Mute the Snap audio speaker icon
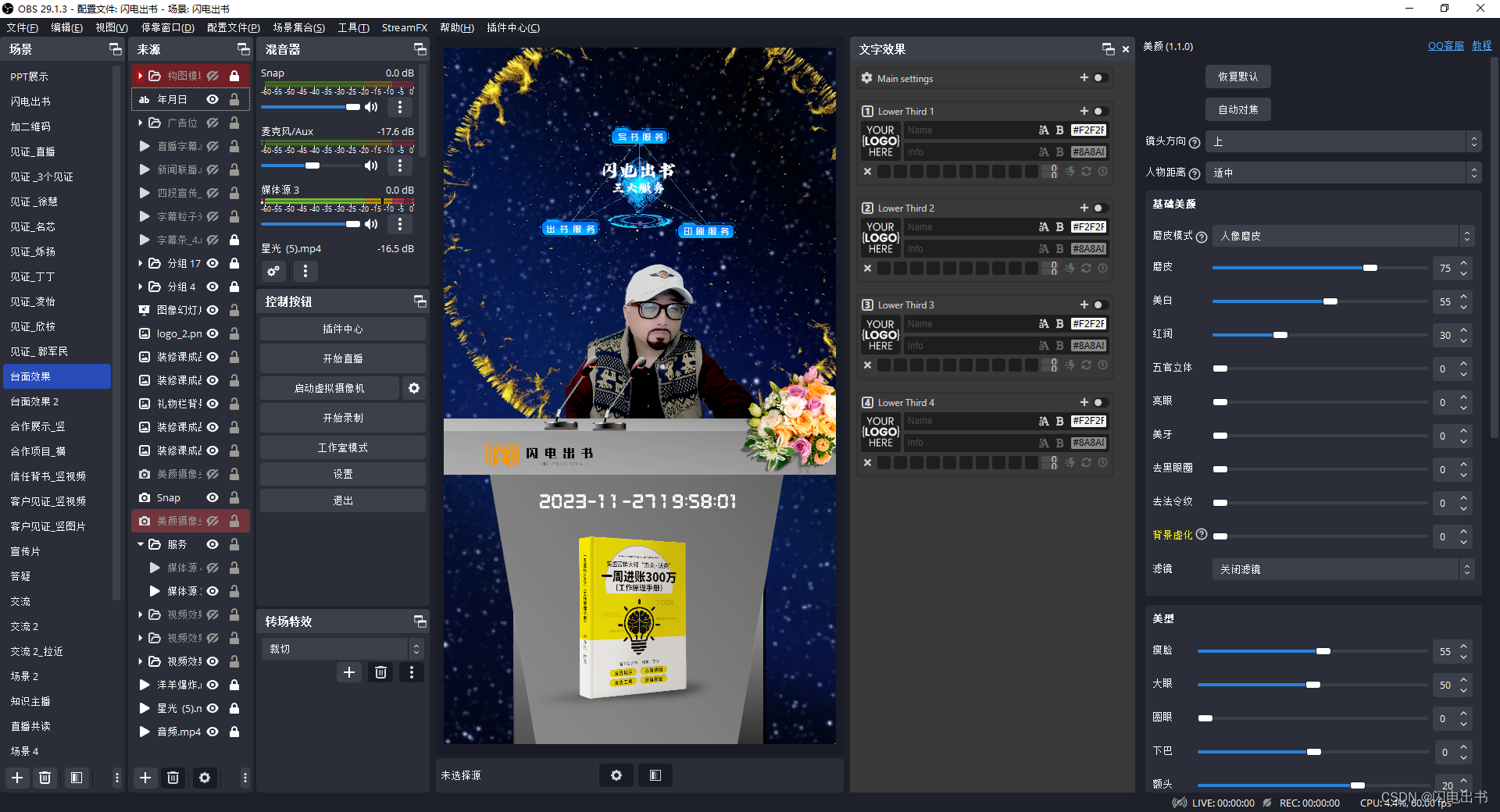 (372, 107)
